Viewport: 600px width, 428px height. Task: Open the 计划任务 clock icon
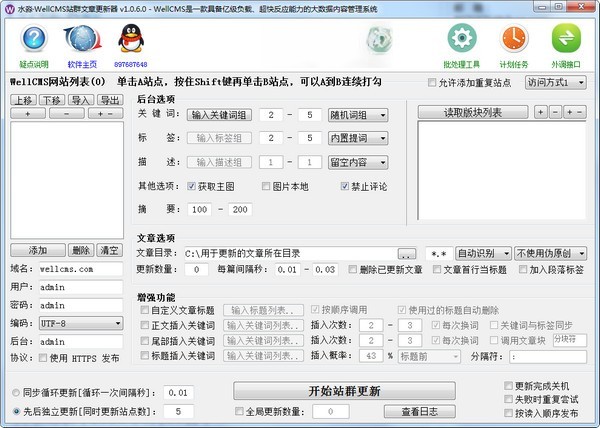(x=514, y=38)
